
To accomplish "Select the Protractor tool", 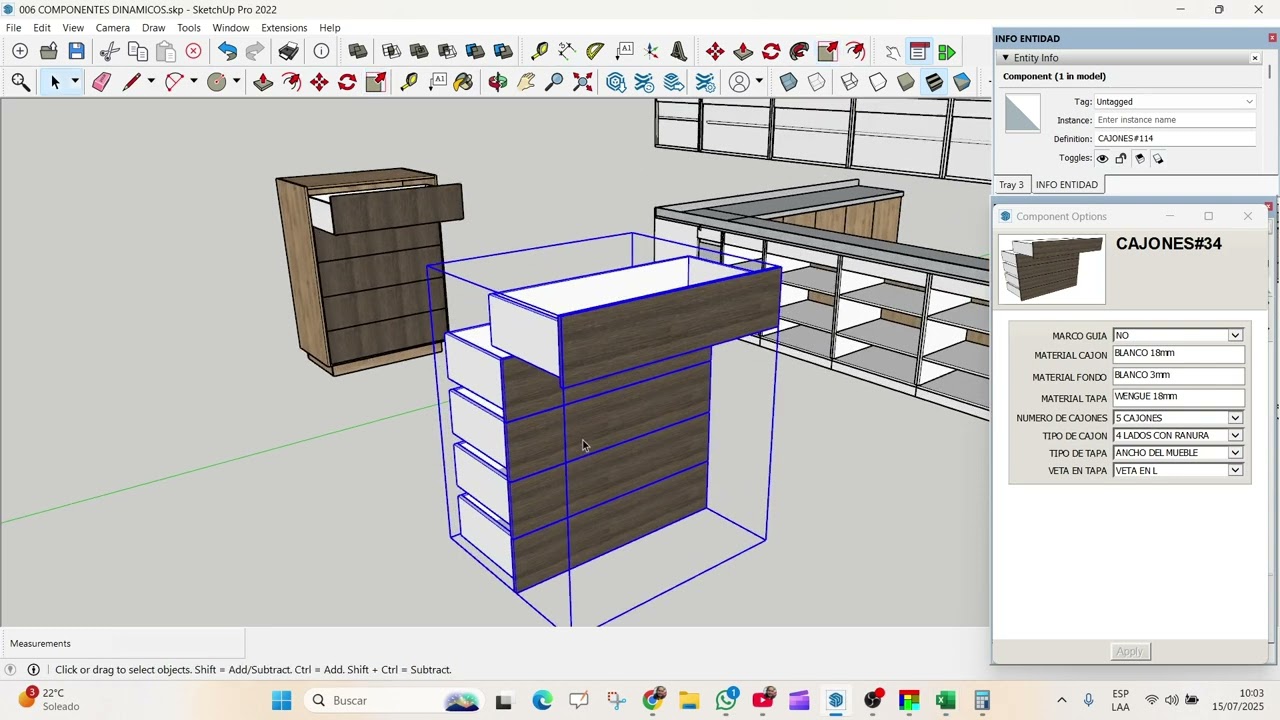I will click(595, 51).
